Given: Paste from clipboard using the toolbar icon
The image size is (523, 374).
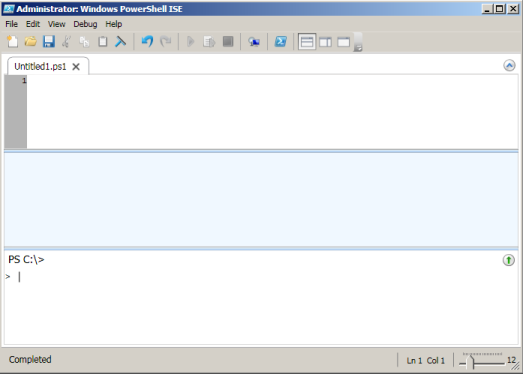Looking at the screenshot, I should tap(103, 42).
